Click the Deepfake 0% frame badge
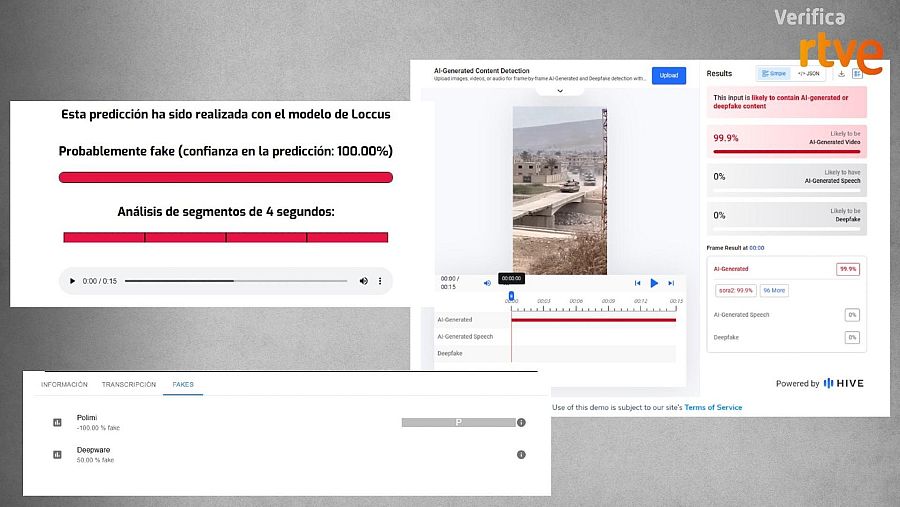 click(852, 338)
